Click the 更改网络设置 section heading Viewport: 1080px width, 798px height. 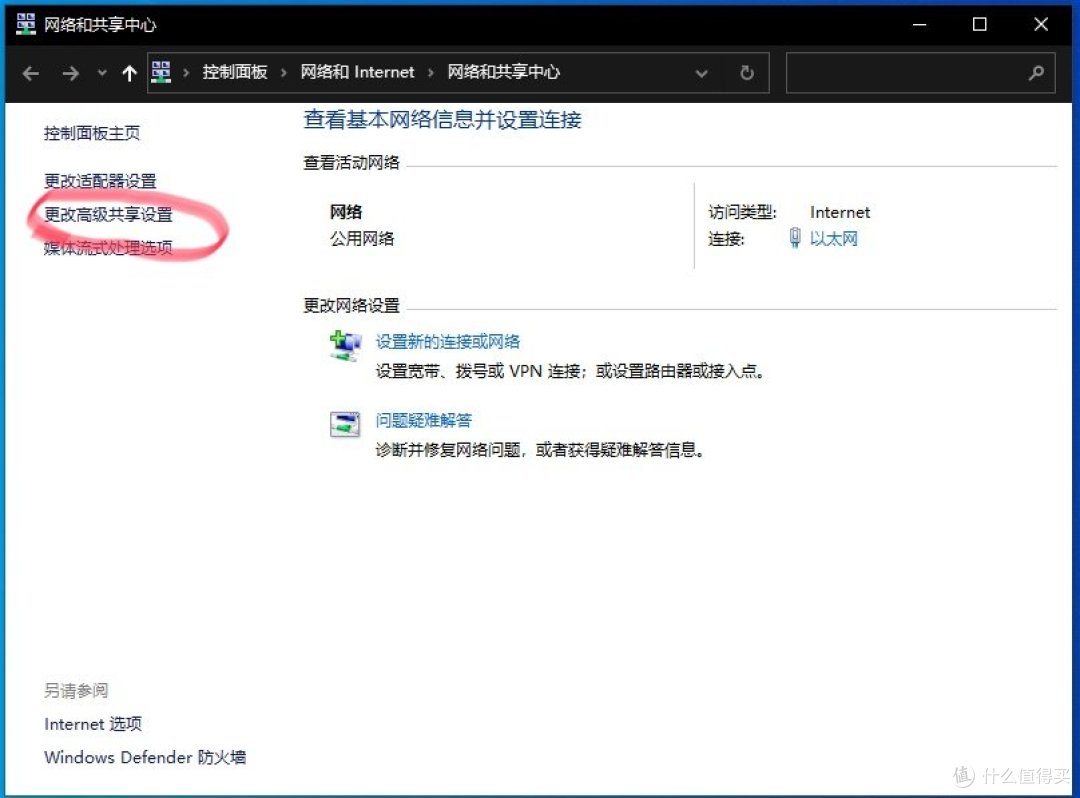coord(351,306)
